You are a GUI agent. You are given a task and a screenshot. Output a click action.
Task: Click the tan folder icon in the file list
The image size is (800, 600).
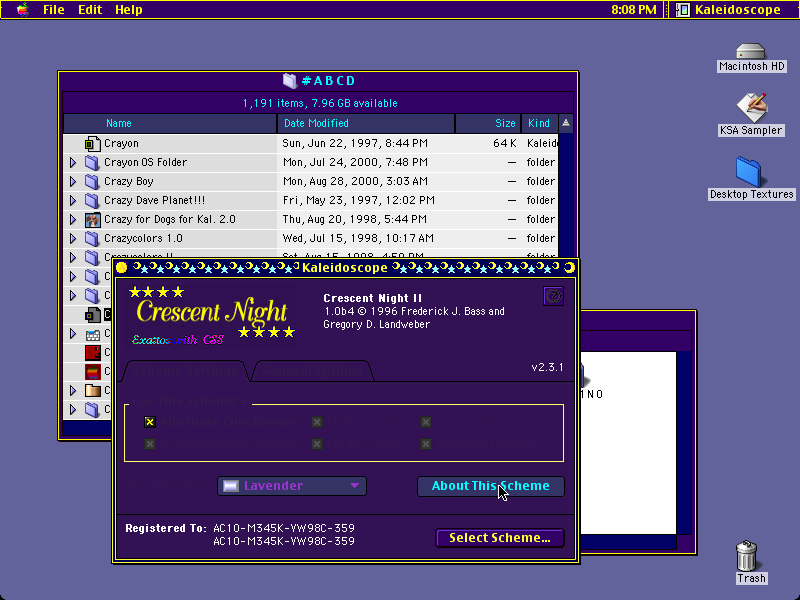point(92,391)
